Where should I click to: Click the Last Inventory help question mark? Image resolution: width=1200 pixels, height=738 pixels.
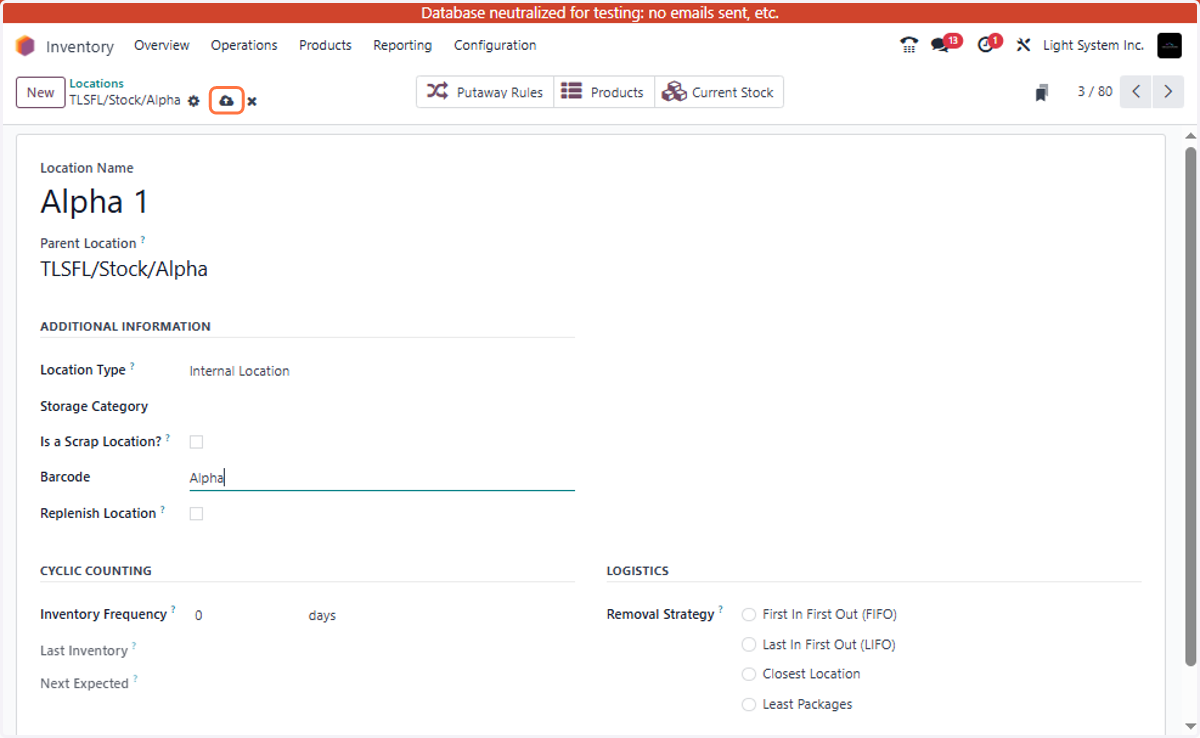coord(134,646)
